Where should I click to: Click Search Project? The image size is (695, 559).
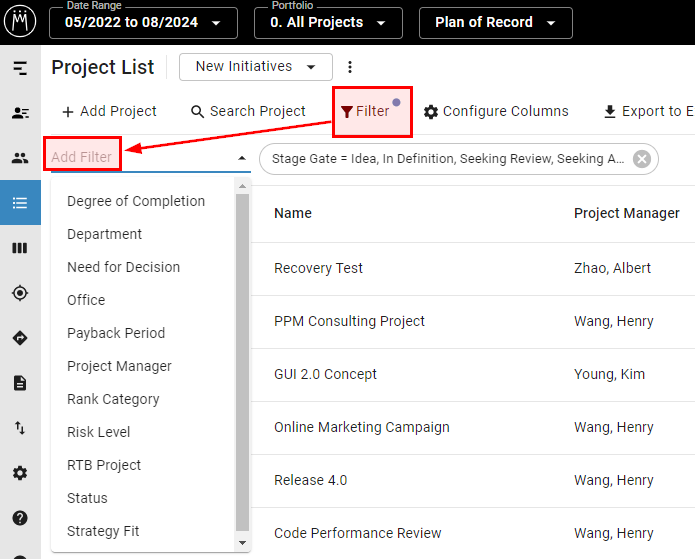(x=248, y=111)
